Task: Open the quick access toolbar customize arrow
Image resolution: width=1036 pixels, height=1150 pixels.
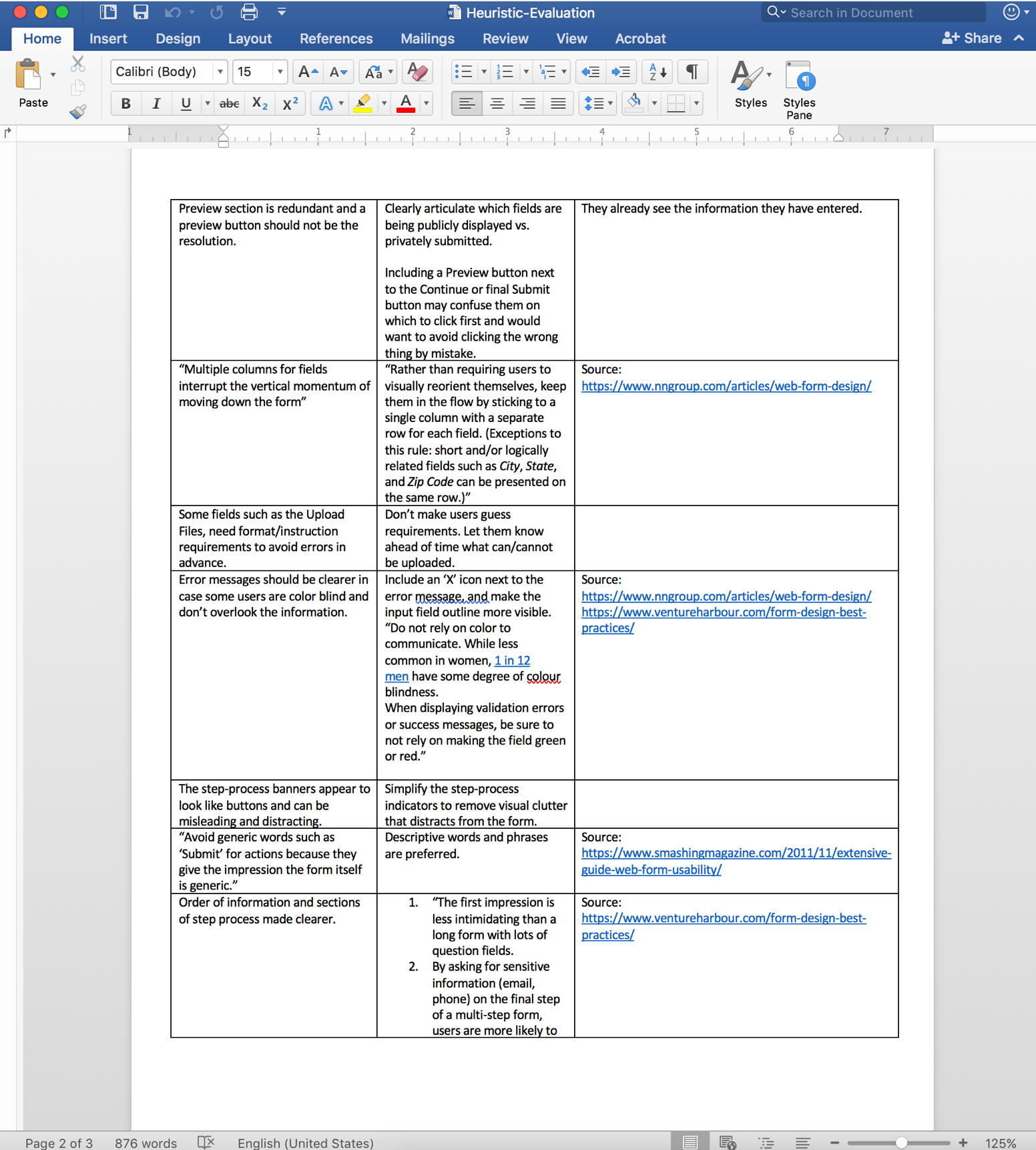Action: (282, 12)
